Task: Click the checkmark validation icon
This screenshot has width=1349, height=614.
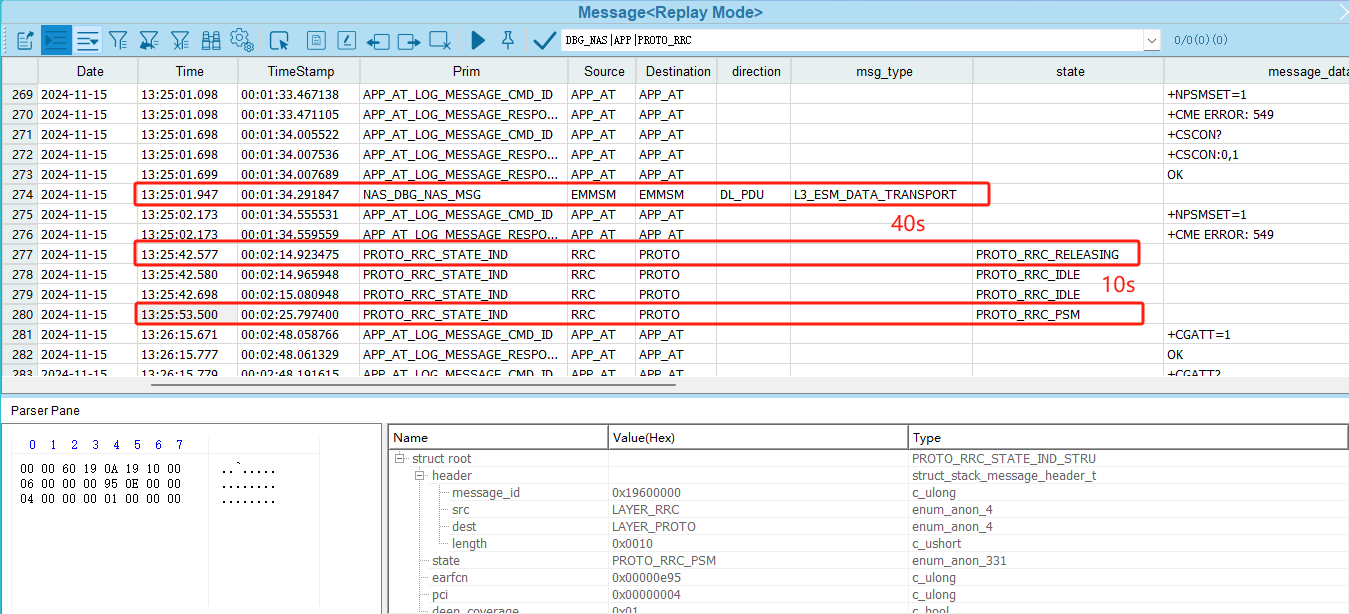Action: [x=543, y=40]
